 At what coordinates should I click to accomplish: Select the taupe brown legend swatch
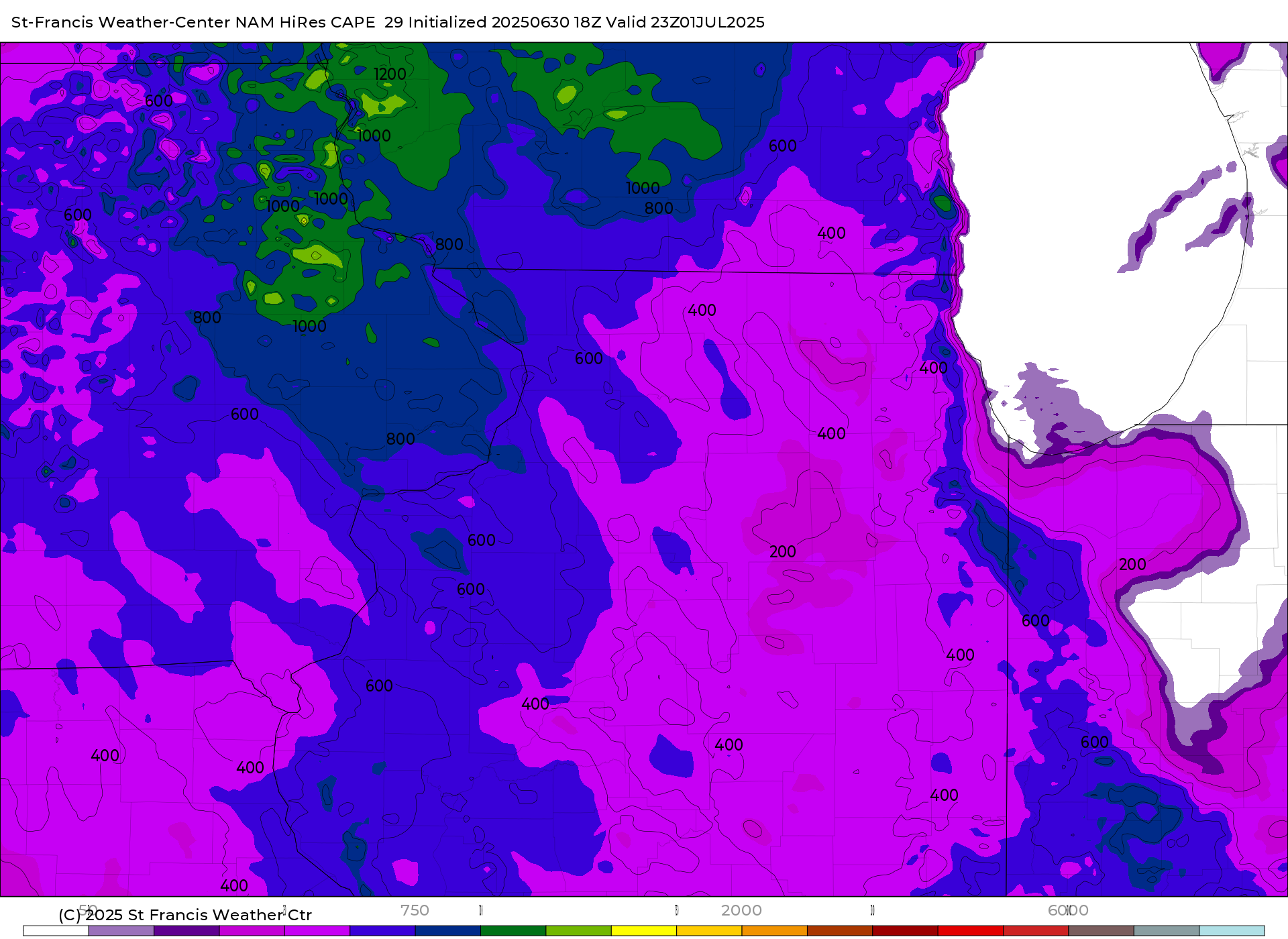point(1101,931)
